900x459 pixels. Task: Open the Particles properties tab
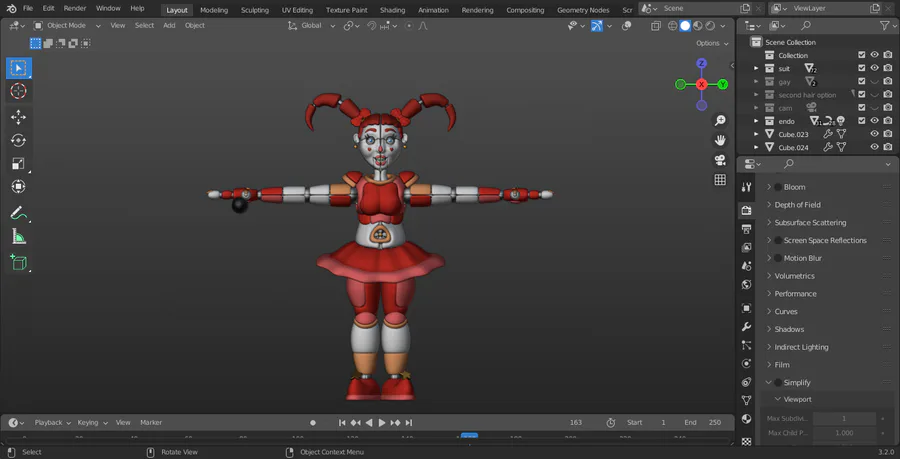point(746,345)
